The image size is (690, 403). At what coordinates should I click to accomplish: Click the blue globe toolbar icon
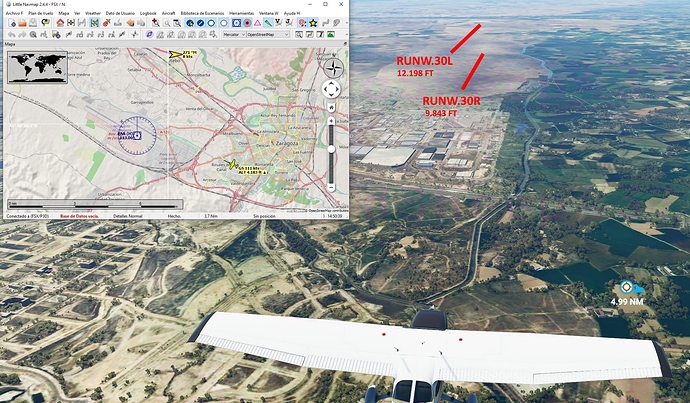[149, 34]
